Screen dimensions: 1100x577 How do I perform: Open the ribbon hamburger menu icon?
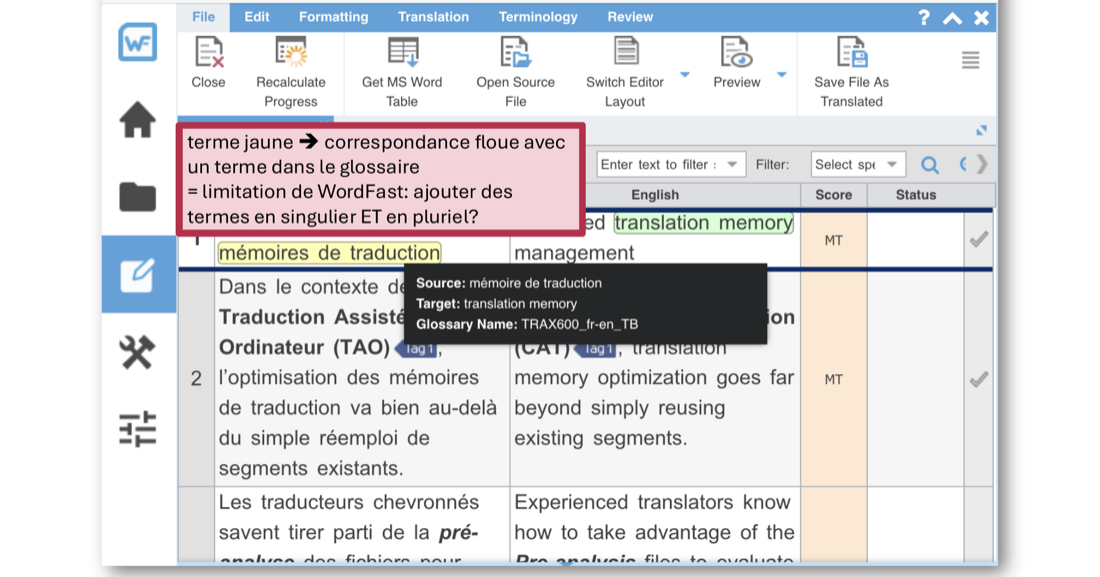pyautogui.click(x=970, y=60)
